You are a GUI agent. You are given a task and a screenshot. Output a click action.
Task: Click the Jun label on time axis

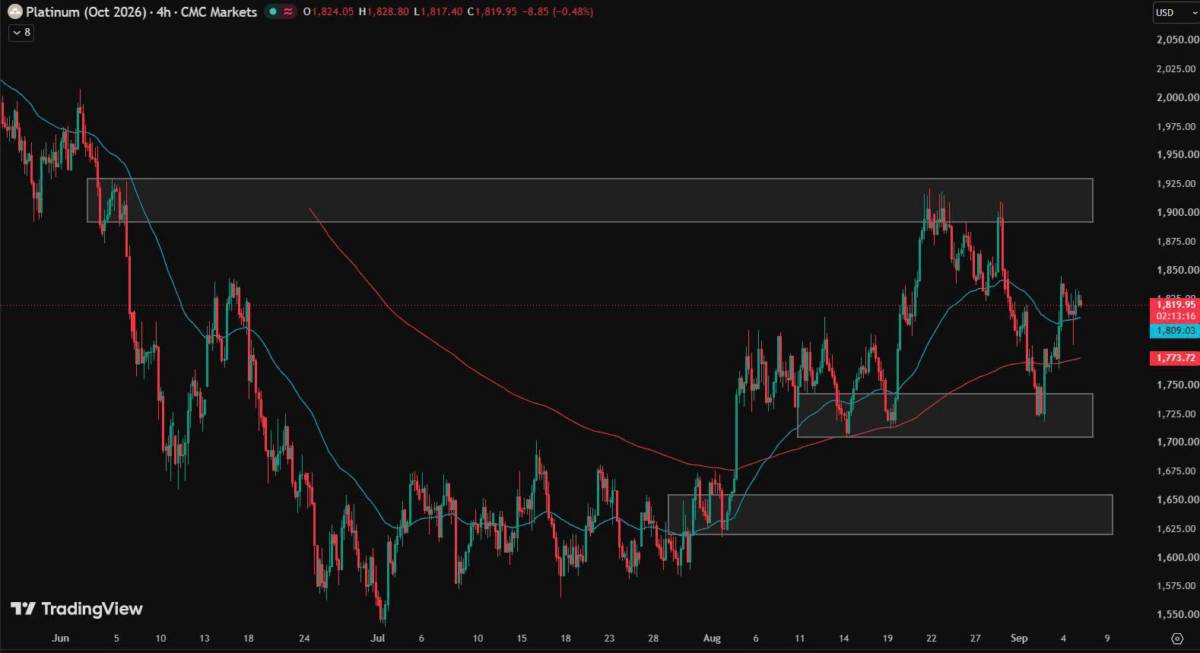(59, 637)
